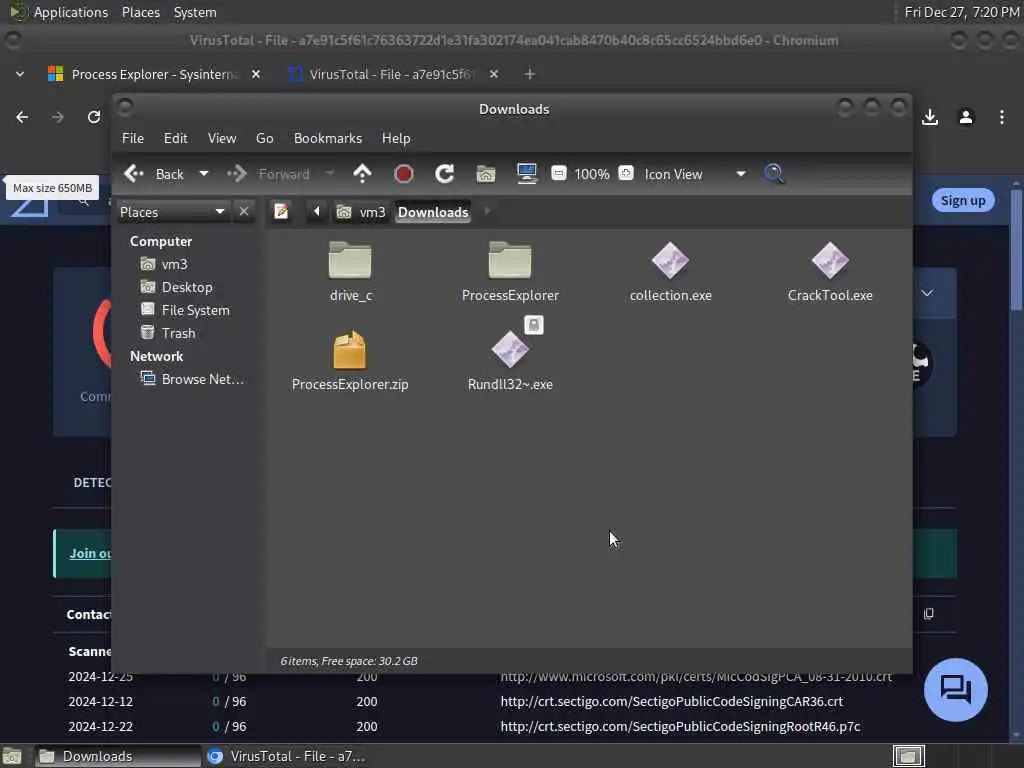Open the sectigo RootR46.p7c URL link
Image resolution: width=1024 pixels, height=768 pixels.
pyautogui.click(x=680, y=726)
